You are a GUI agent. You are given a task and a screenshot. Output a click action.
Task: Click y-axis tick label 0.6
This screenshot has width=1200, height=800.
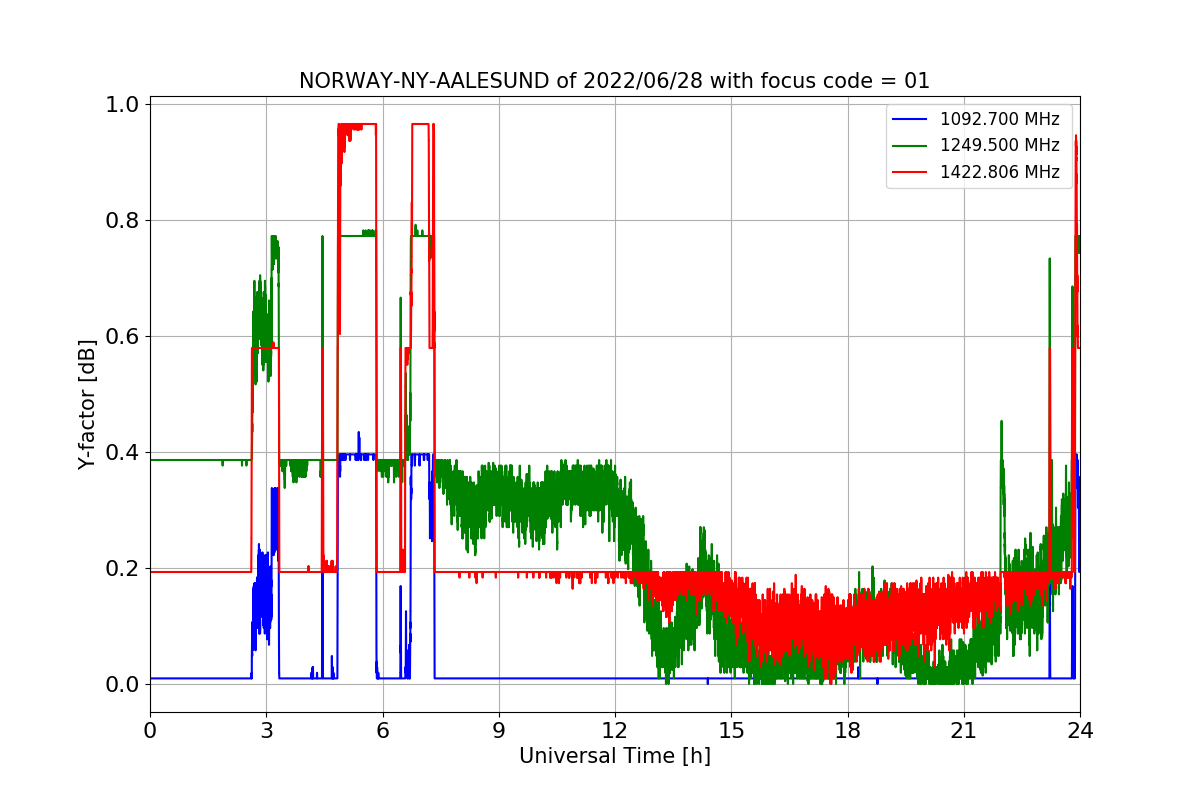pos(122,336)
